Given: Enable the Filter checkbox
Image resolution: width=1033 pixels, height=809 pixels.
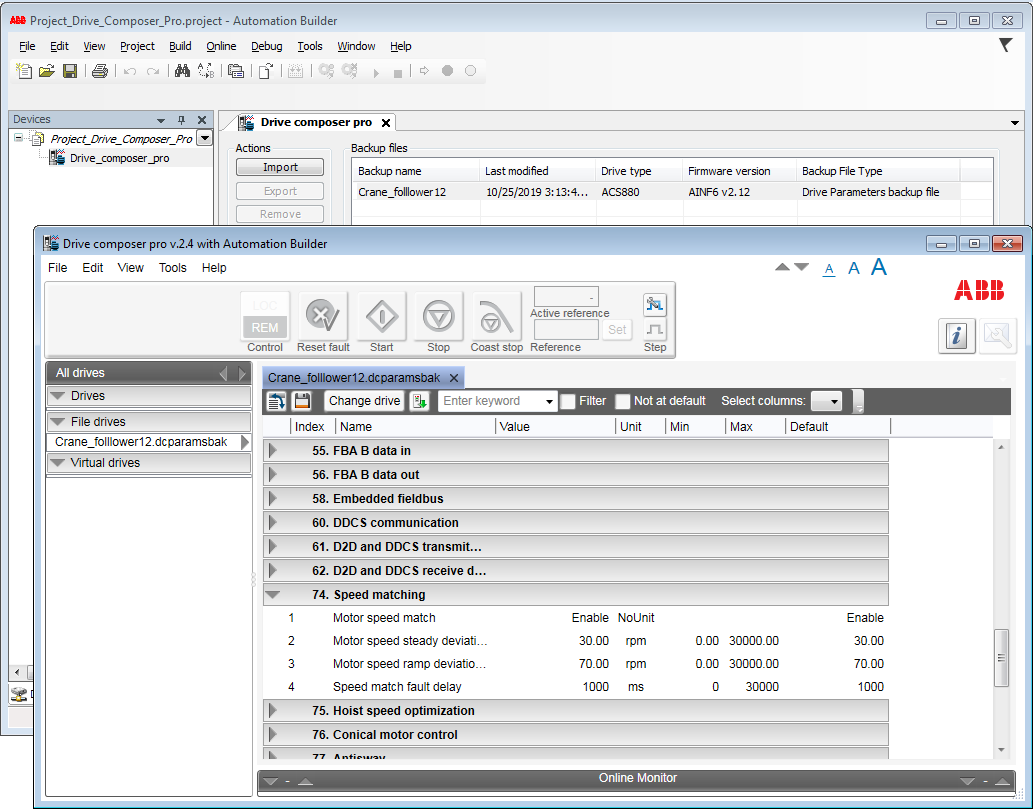Looking at the screenshot, I should pyautogui.click(x=567, y=400).
